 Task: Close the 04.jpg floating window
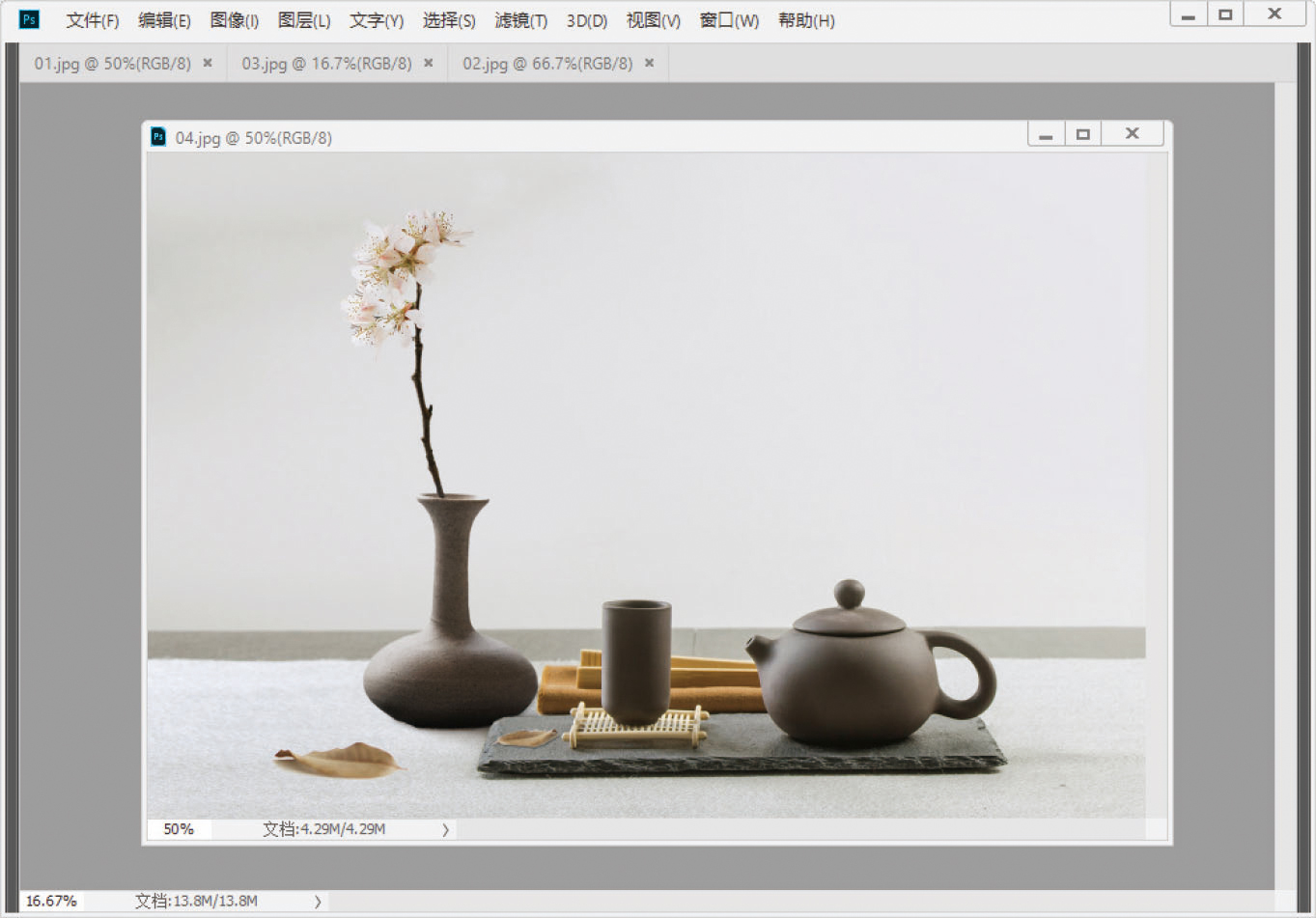pyautogui.click(x=1132, y=134)
